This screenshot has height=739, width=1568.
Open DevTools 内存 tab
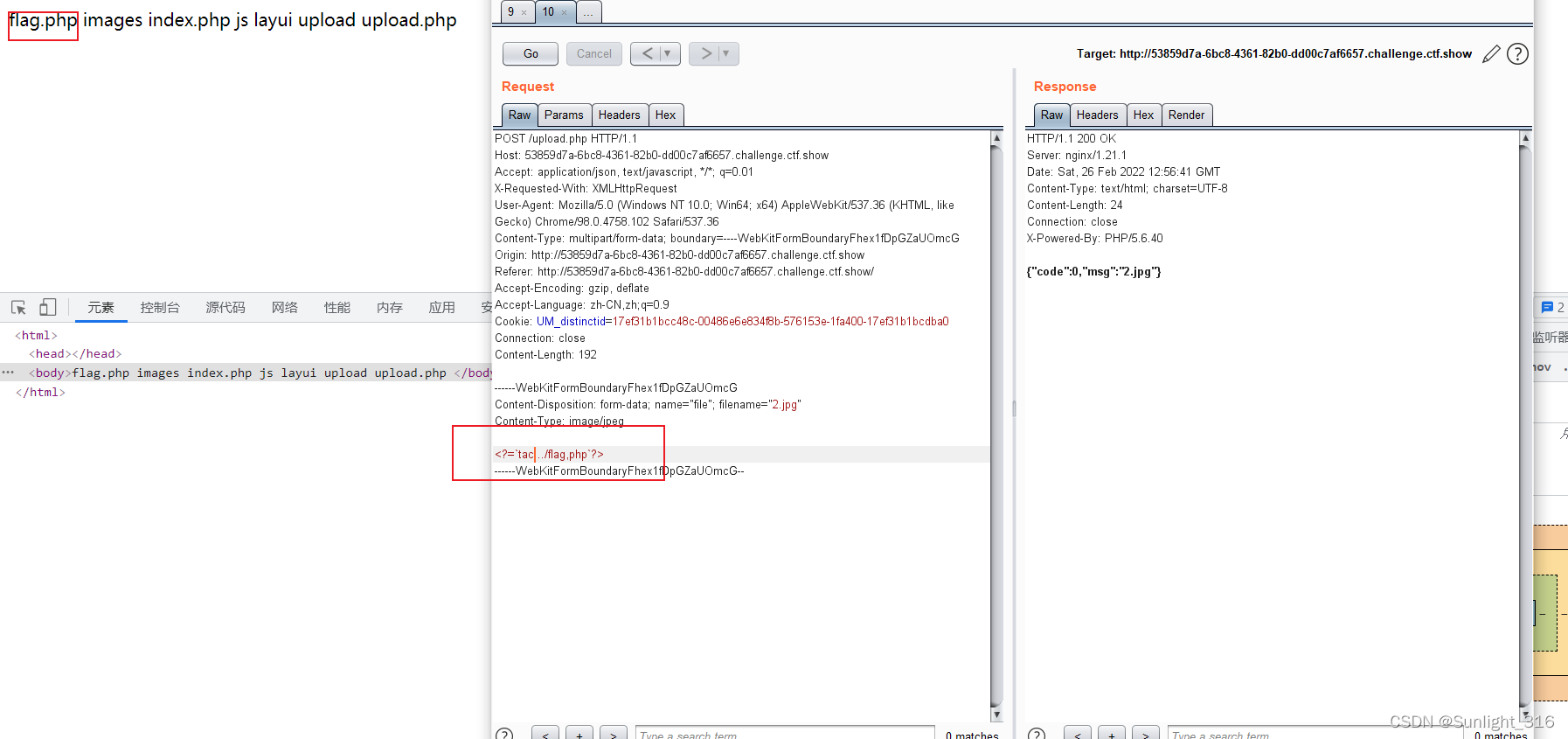(390, 307)
